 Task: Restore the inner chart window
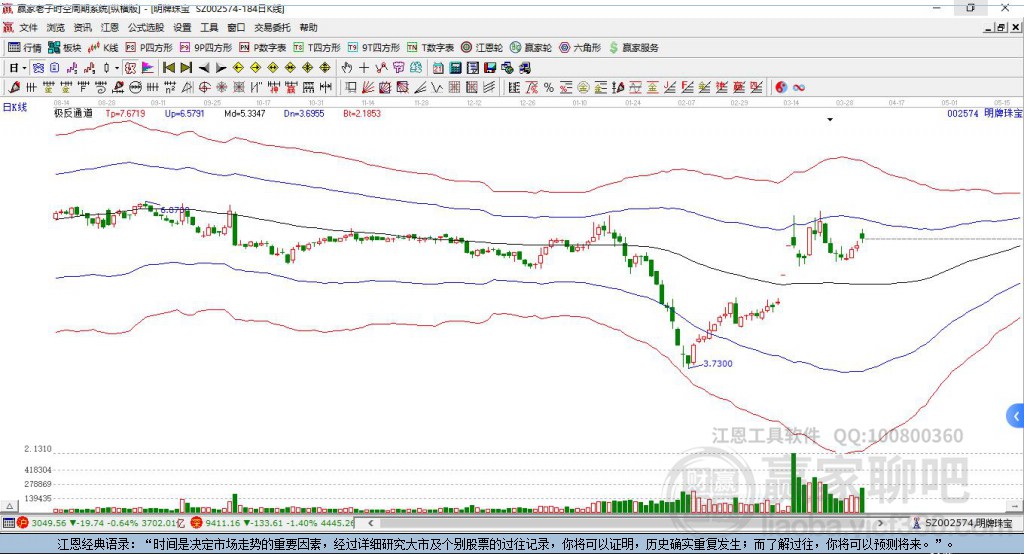click(1001, 27)
